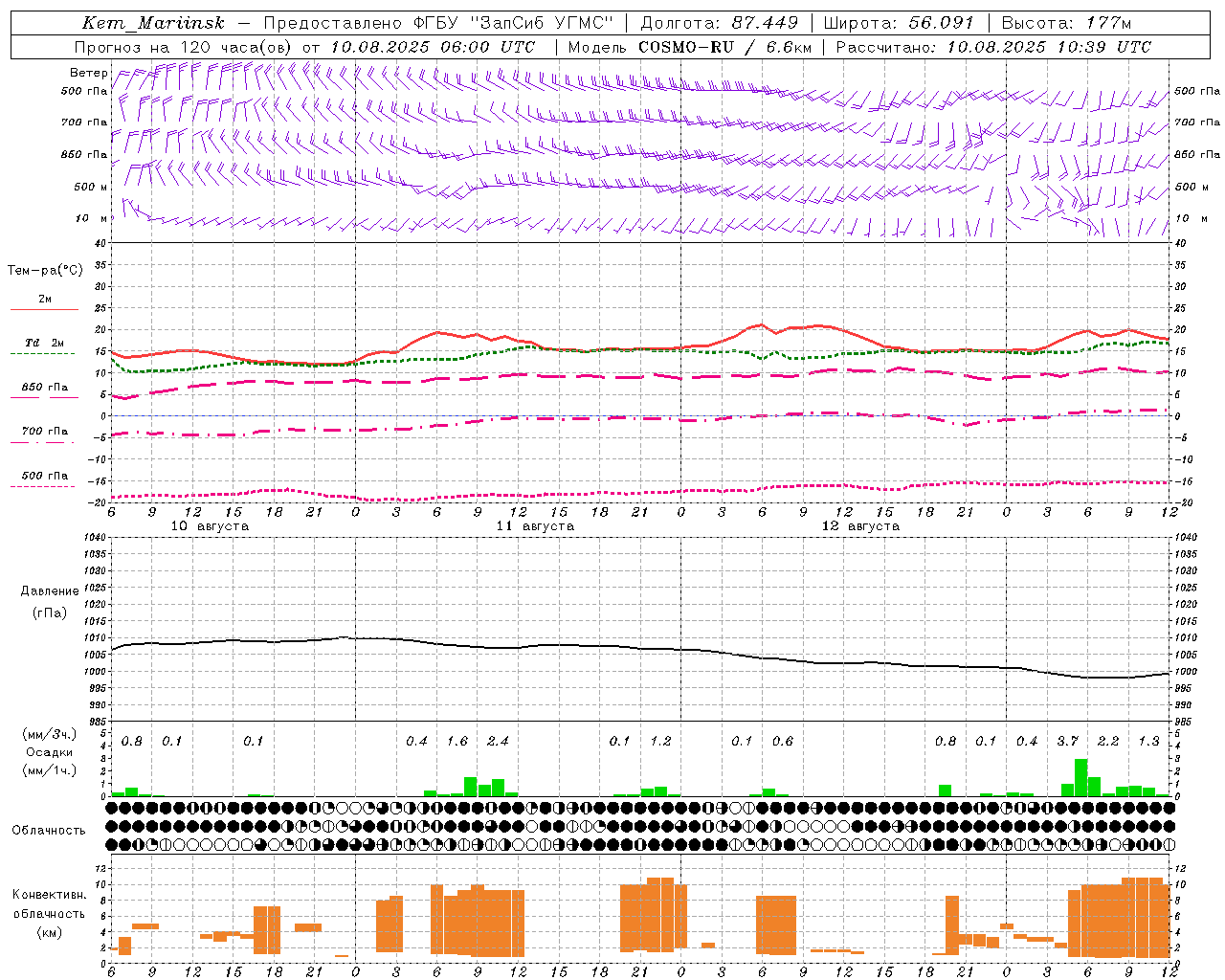The height and width of the screenshot is (980, 1225).
Task: Click the 500 гПа temperature legend entry
Action: point(45,476)
